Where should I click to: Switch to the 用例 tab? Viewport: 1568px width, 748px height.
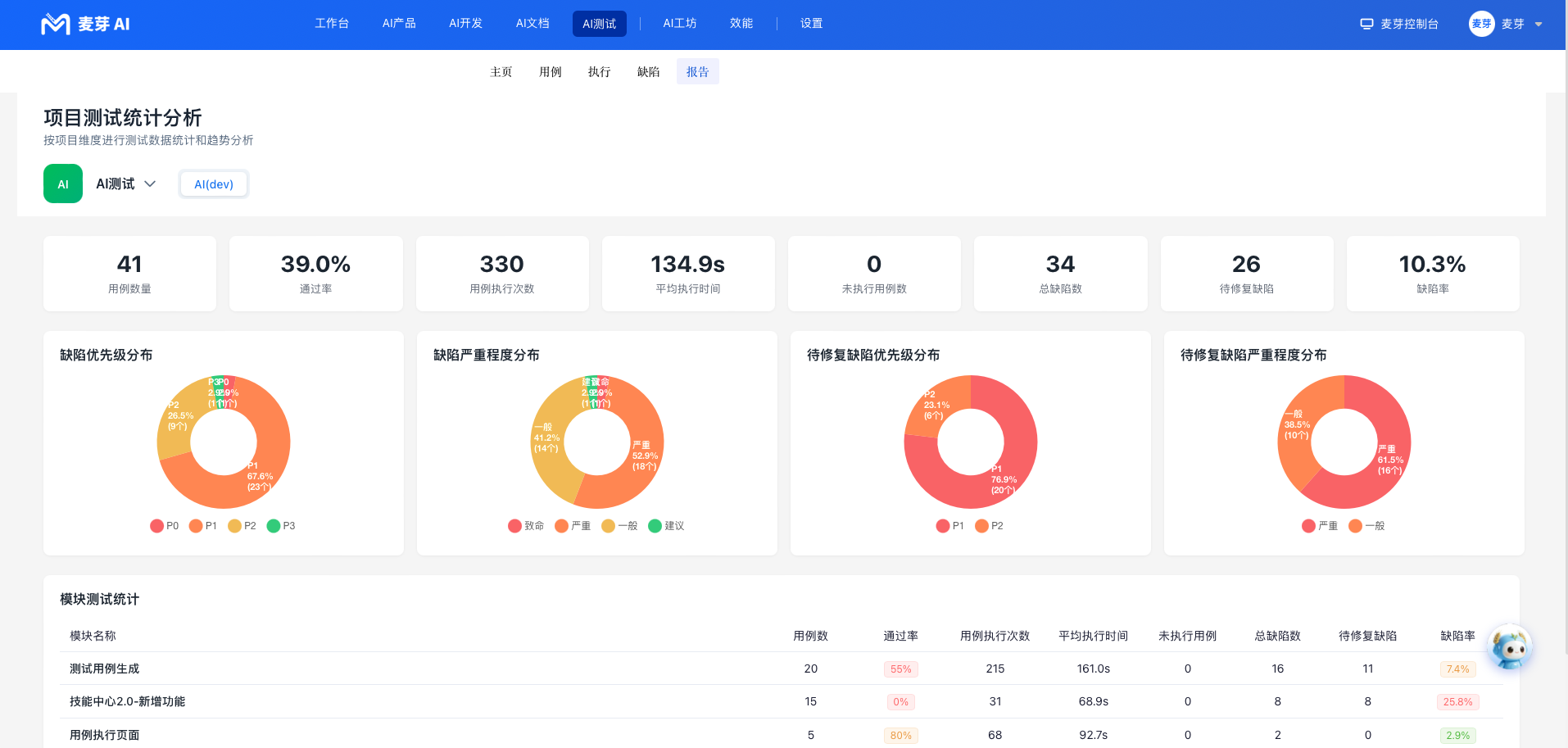(550, 72)
